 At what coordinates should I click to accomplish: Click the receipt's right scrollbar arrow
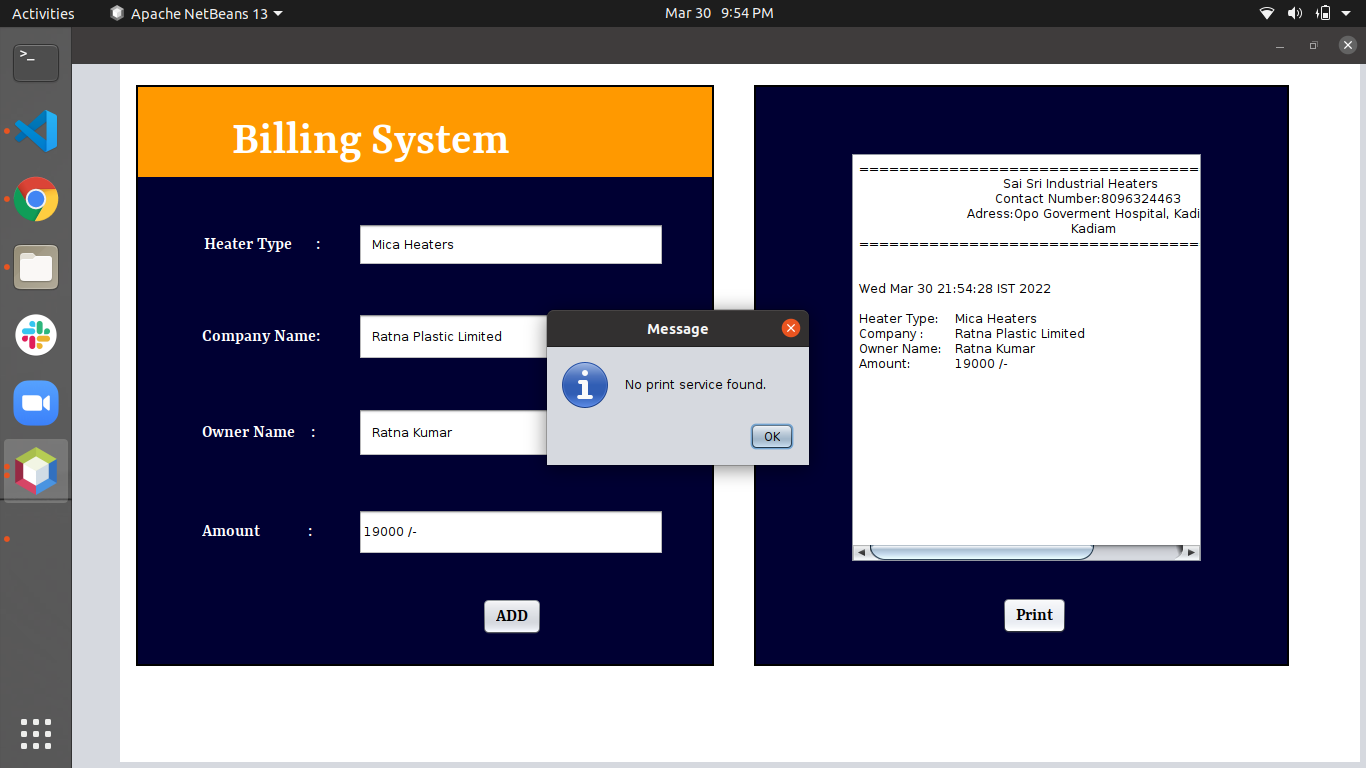coord(1190,551)
